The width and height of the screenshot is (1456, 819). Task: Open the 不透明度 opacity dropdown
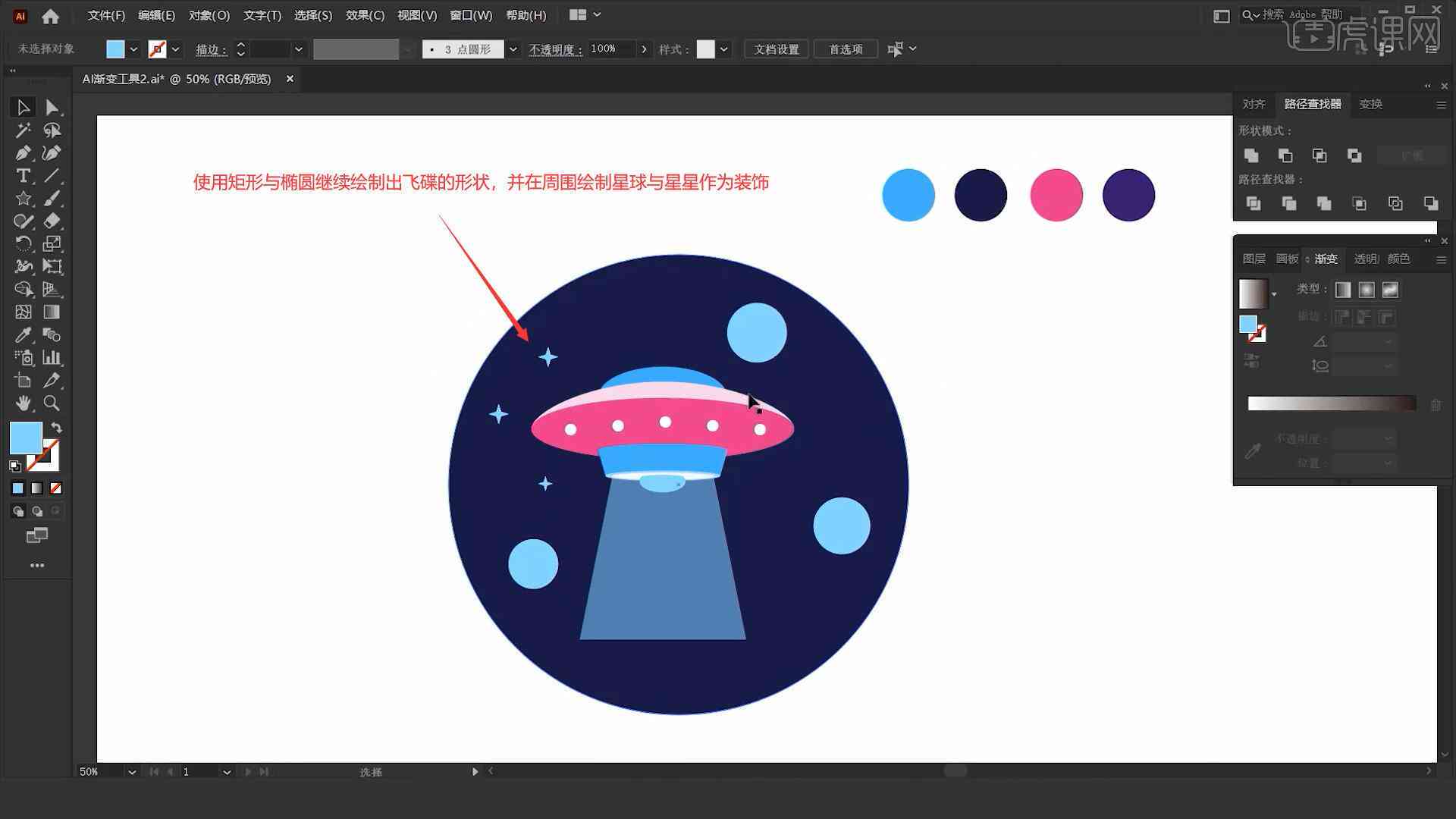(642, 49)
